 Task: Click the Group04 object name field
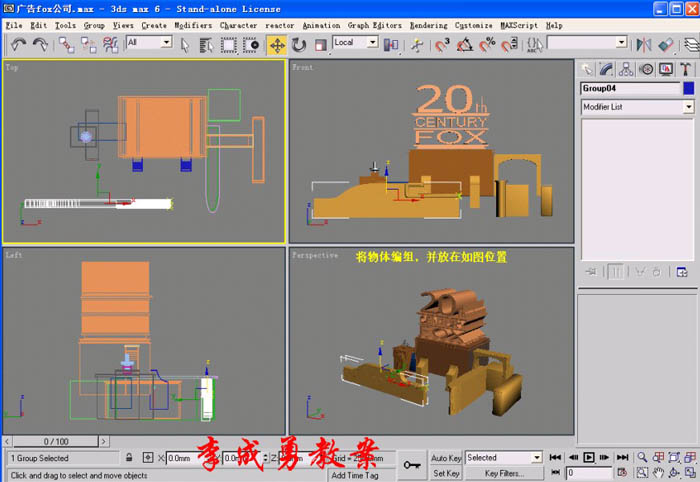(x=630, y=88)
